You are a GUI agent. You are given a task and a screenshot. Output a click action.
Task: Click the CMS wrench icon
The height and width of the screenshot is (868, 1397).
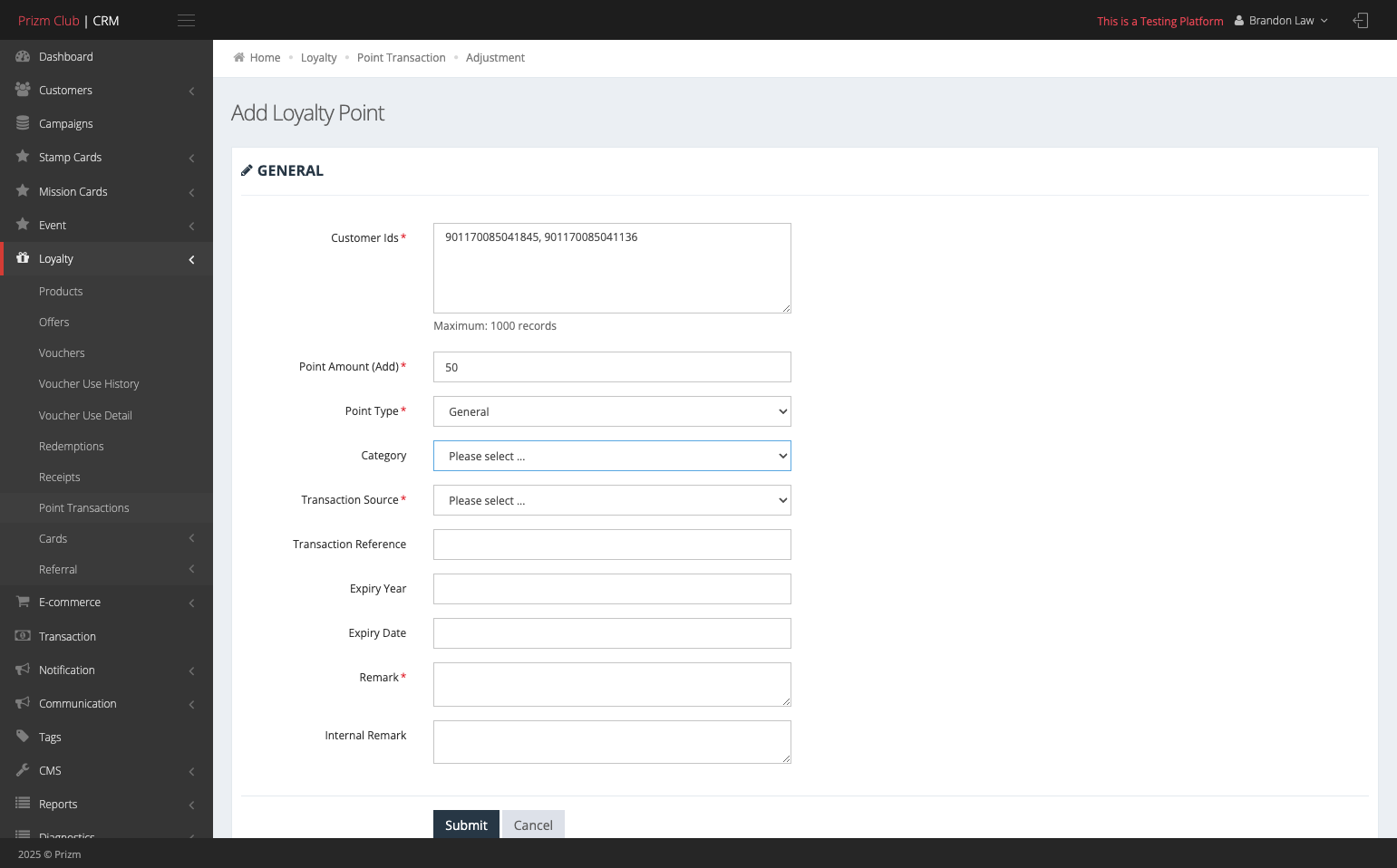pos(23,770)
